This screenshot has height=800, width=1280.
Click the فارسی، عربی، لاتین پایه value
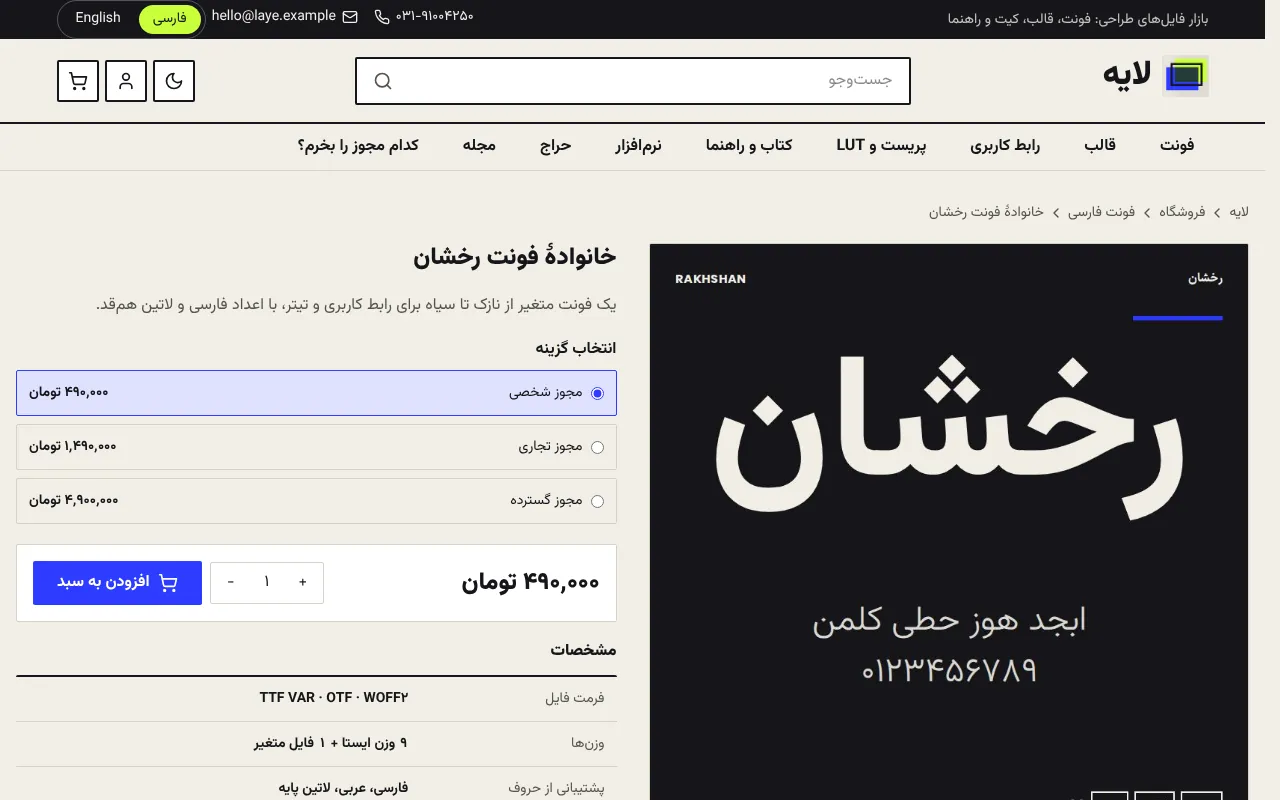[343, 788]
